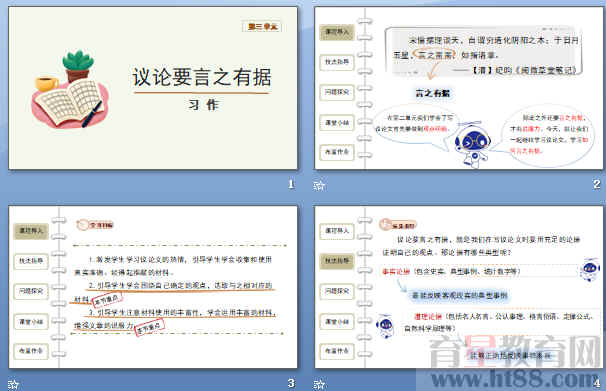Click the round header icon atop slide 3 content
This screenshot has height=391, width=606.
point(82,225)
